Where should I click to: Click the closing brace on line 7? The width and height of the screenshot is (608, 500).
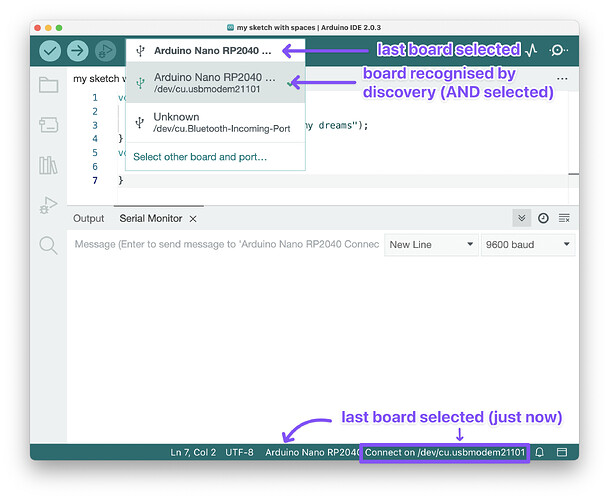(x=121, y=180)
